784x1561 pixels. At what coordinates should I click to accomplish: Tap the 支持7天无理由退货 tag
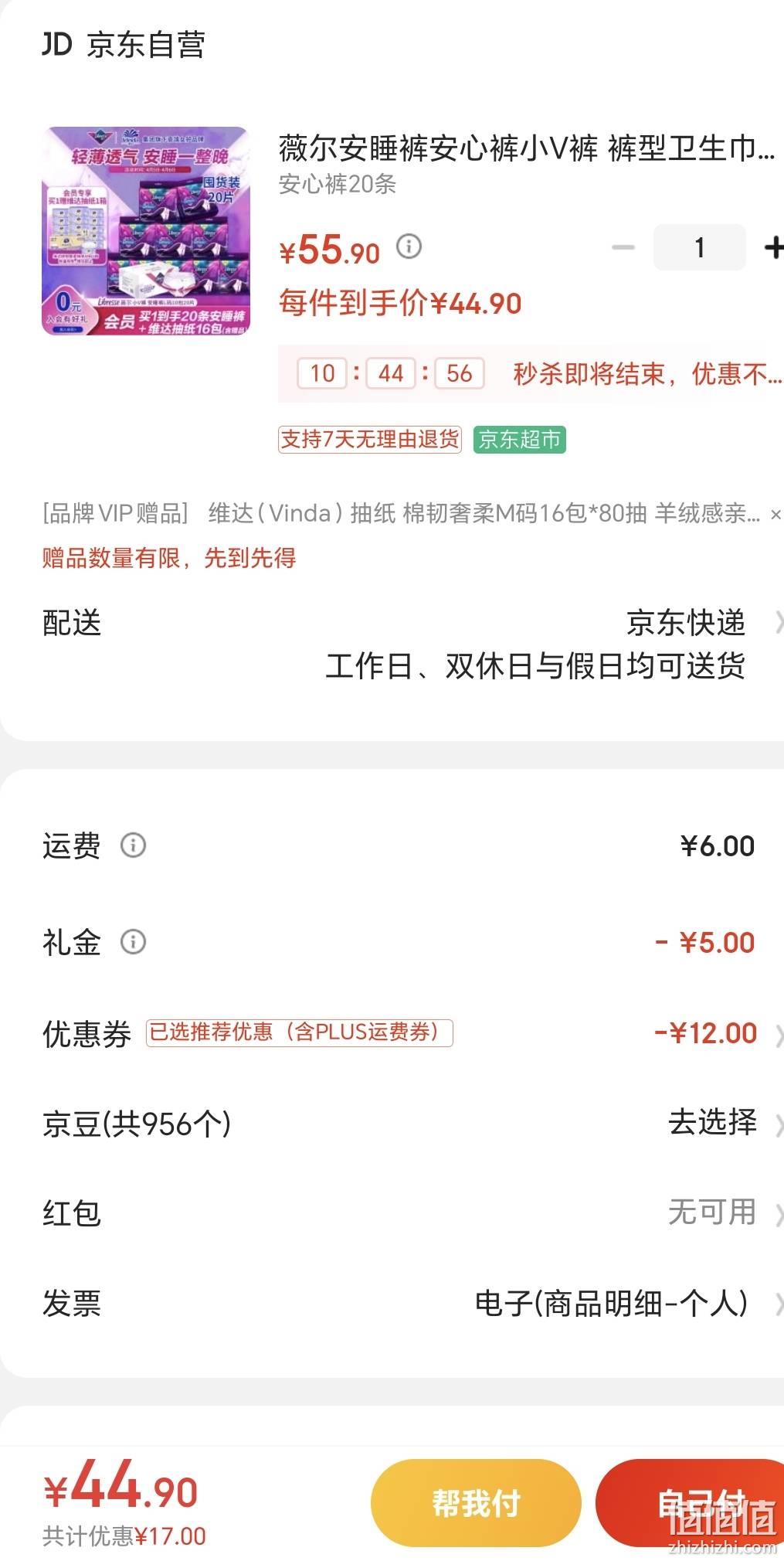(370, 440)
